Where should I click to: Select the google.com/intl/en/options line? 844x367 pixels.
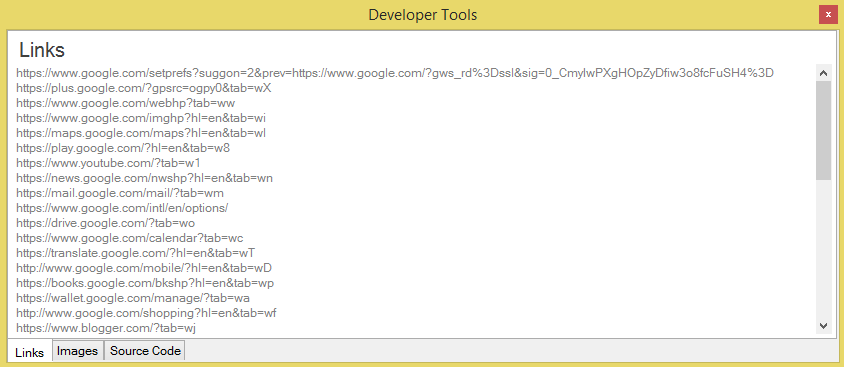(x=122, y=208)
